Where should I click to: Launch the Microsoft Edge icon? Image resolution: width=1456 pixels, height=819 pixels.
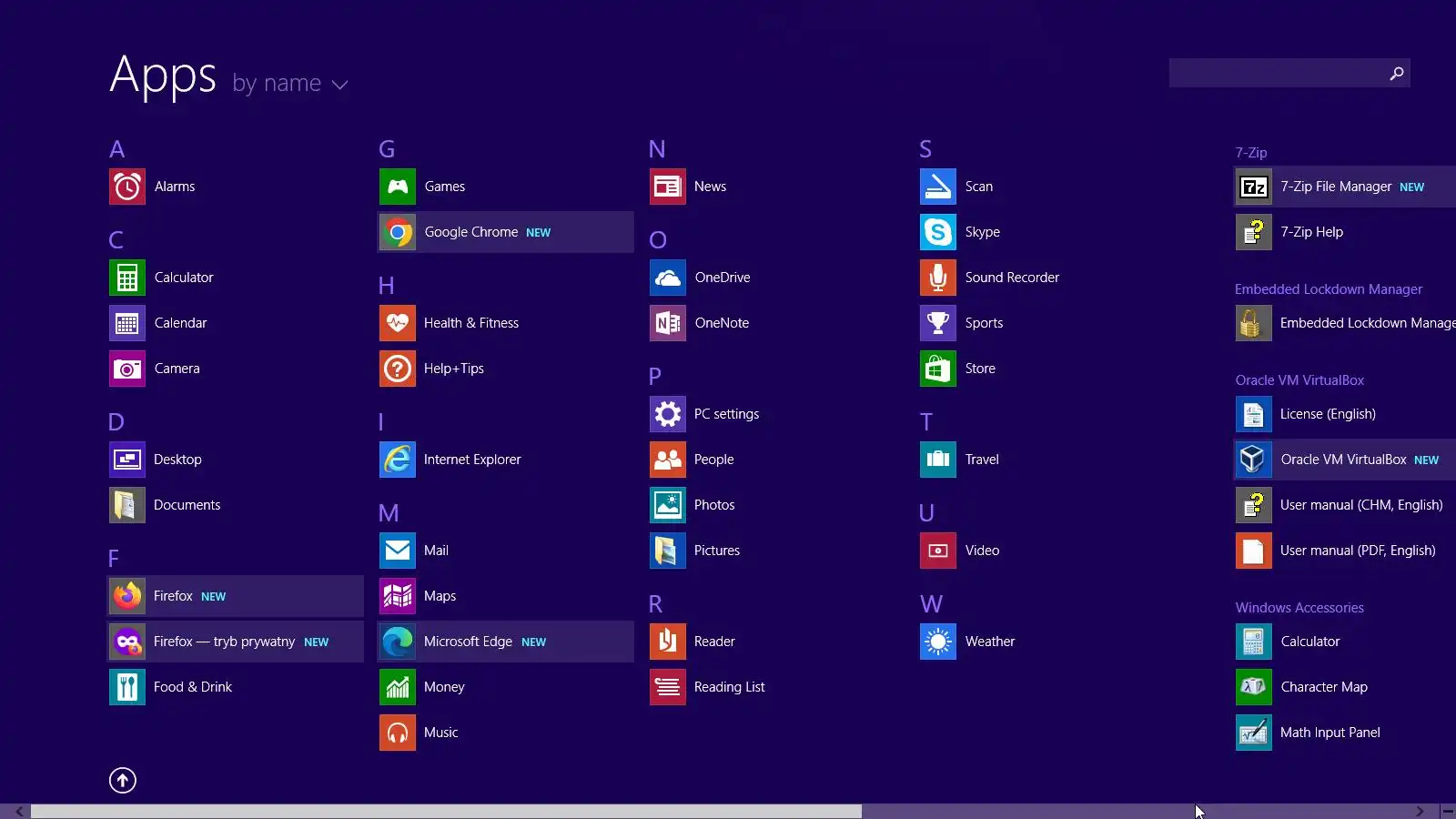coord(398,642)
